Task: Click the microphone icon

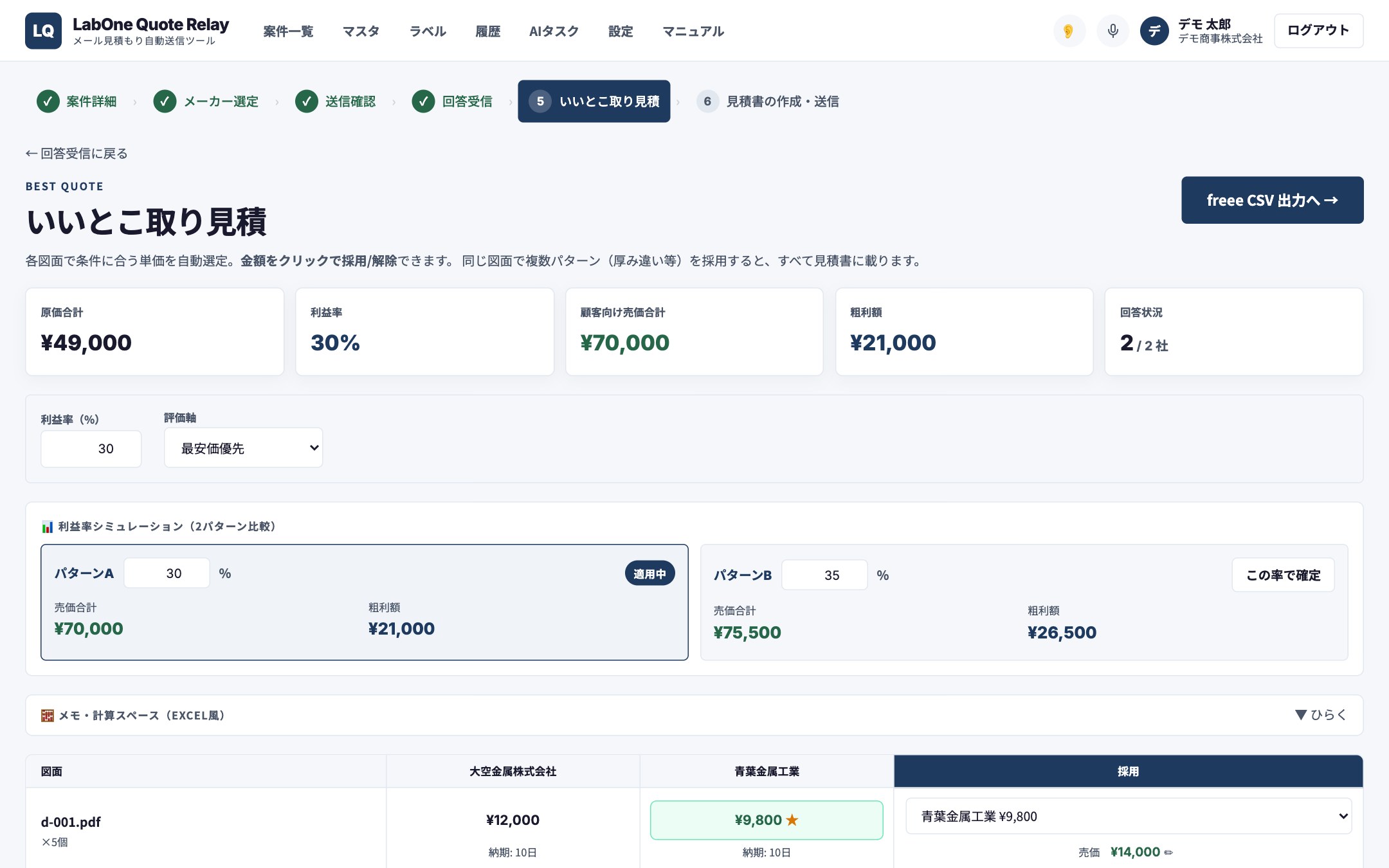Action: point(1112,31)
